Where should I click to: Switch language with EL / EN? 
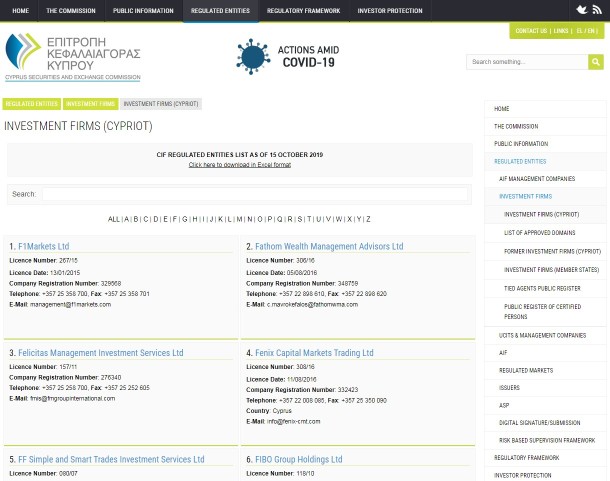tap(585, 31)
